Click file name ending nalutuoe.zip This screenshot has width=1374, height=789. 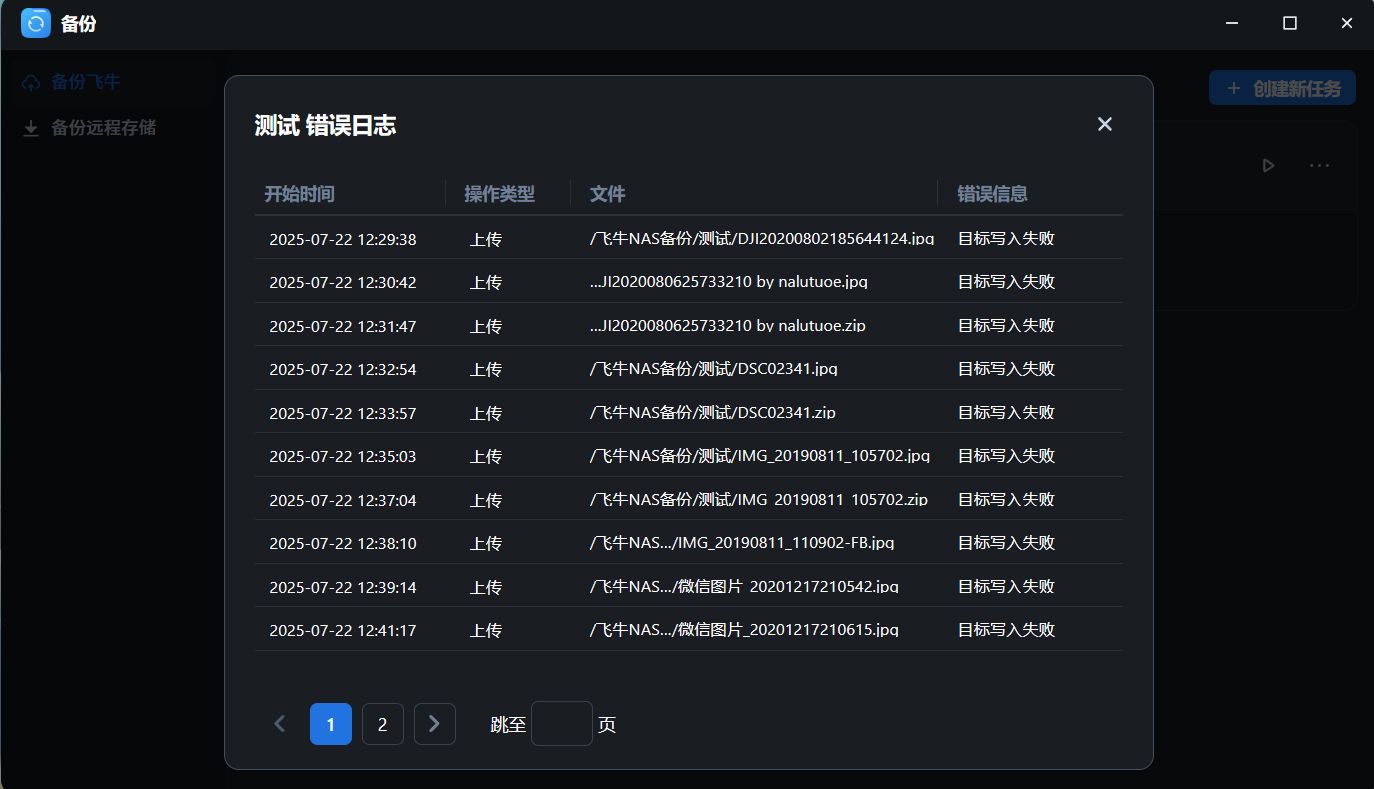tap(728, 326)
